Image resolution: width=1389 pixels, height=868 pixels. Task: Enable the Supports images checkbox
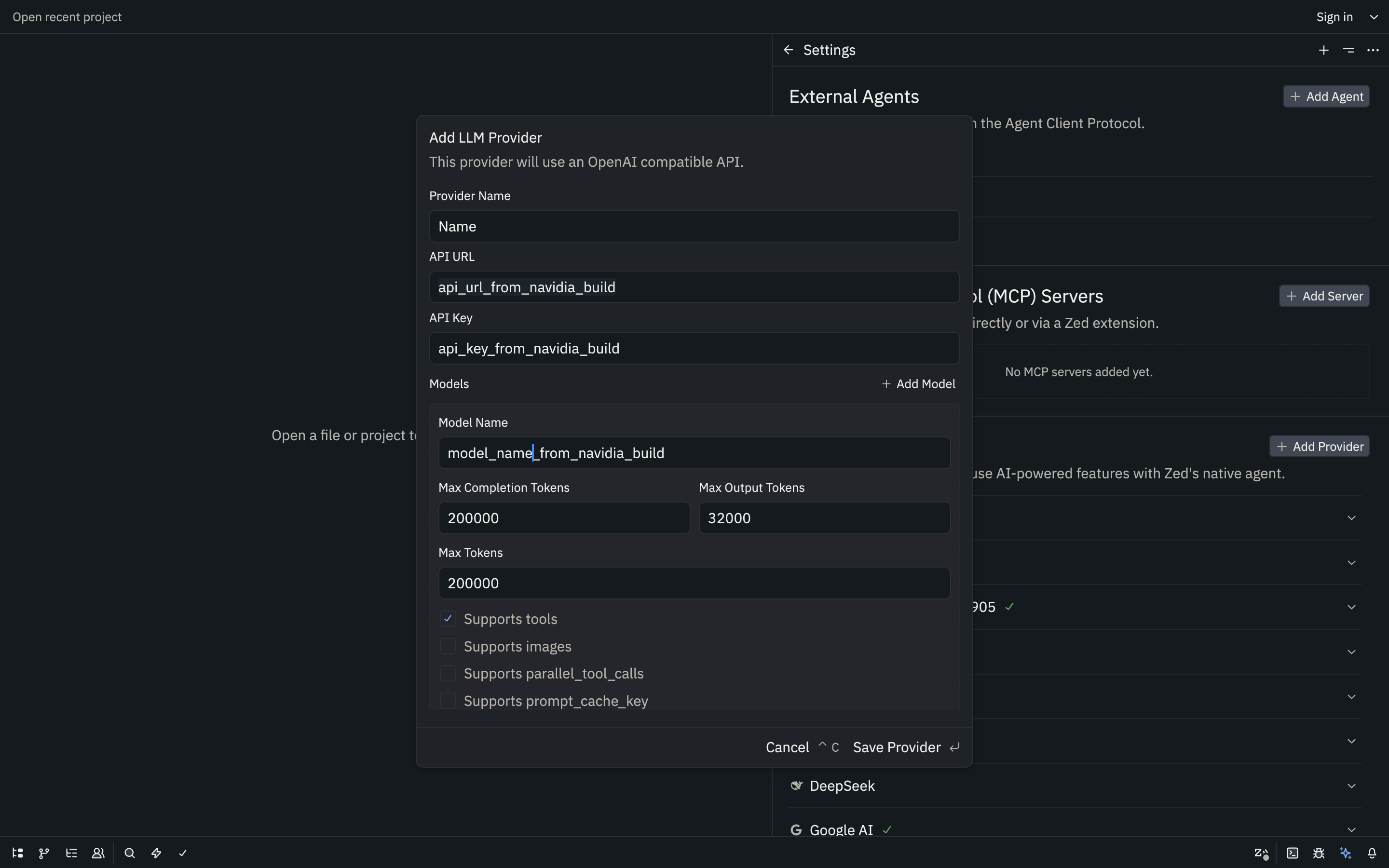448,646
